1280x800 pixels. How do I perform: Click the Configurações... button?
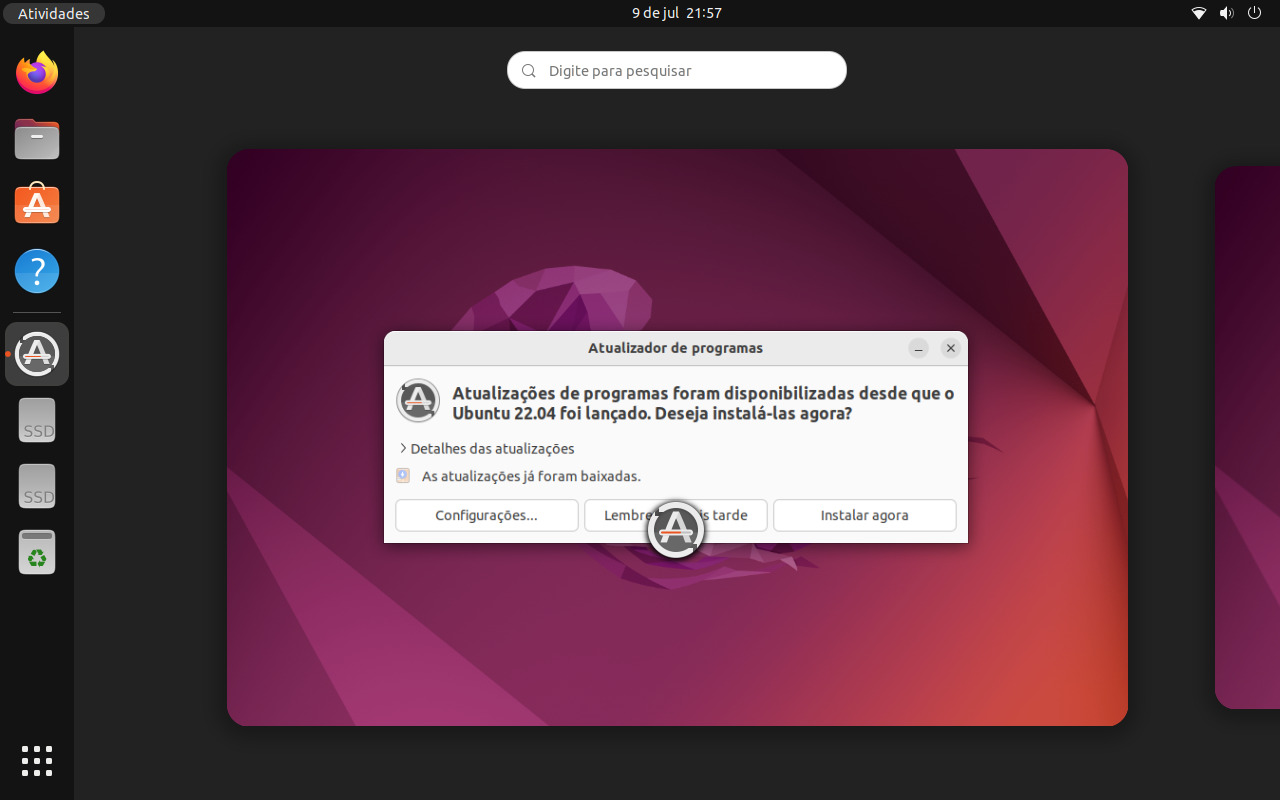pos(487,516)
